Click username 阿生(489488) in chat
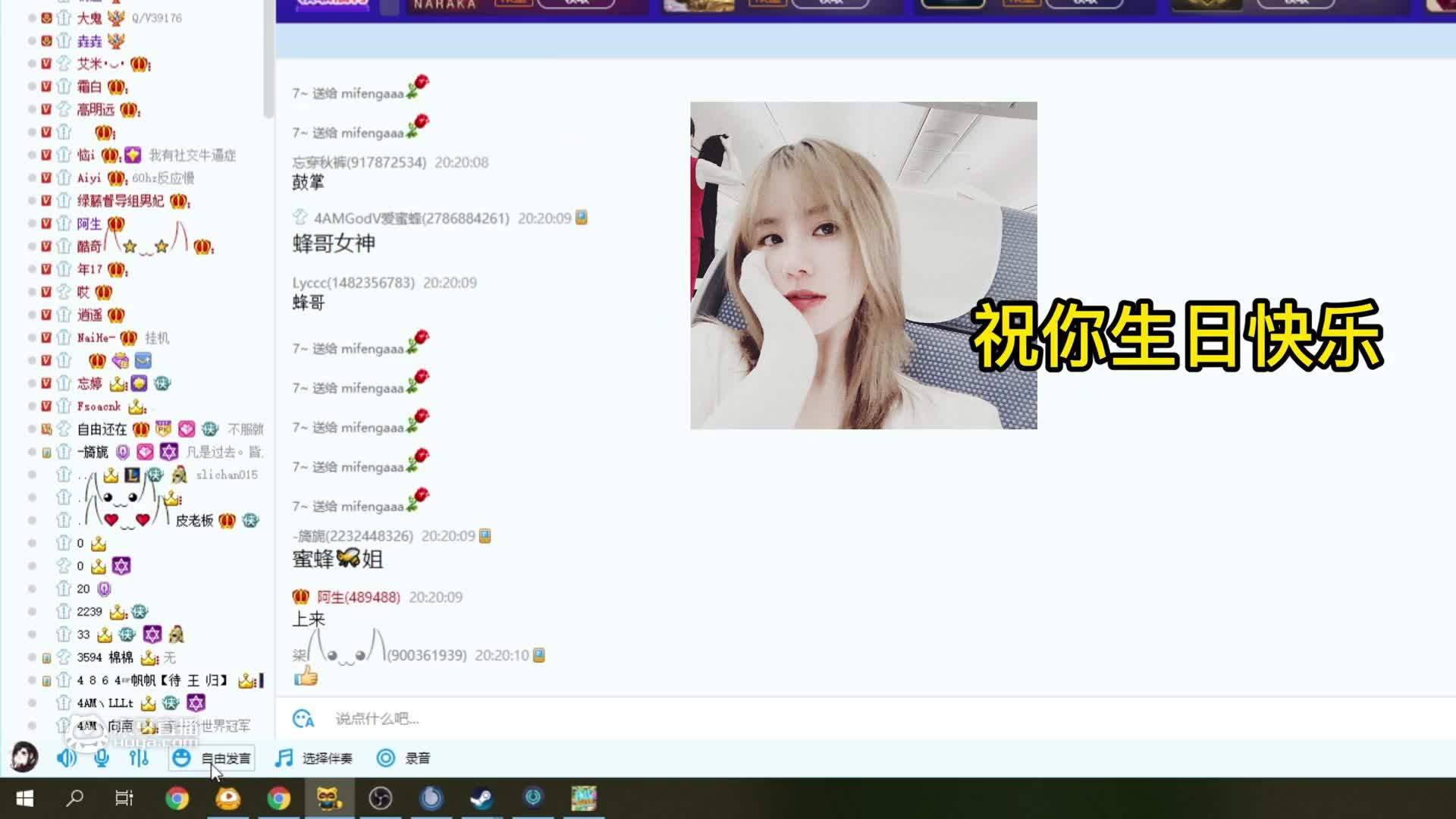The height and width of the screenshot is (819, 1456). 358,598
